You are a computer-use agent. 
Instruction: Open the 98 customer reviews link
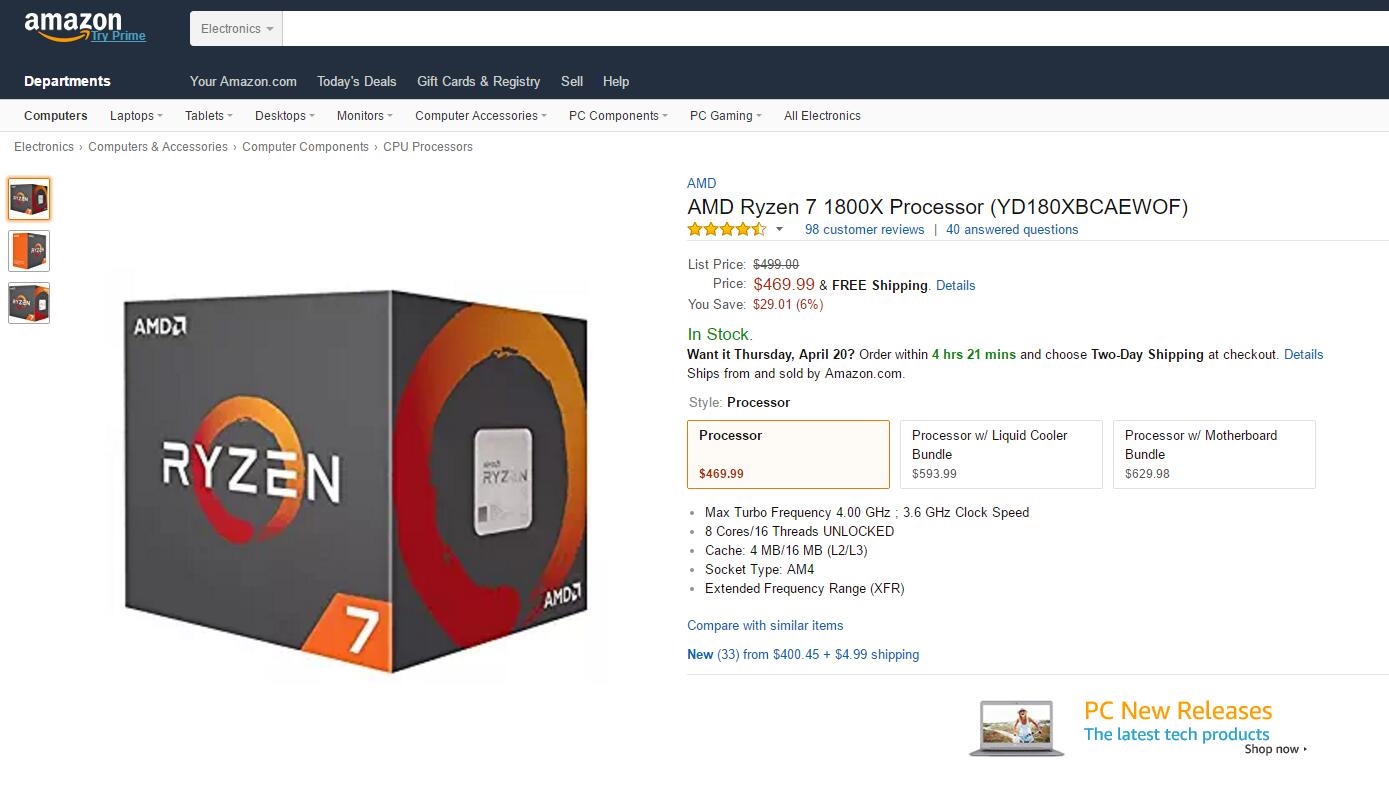click(x=864, y=230)
